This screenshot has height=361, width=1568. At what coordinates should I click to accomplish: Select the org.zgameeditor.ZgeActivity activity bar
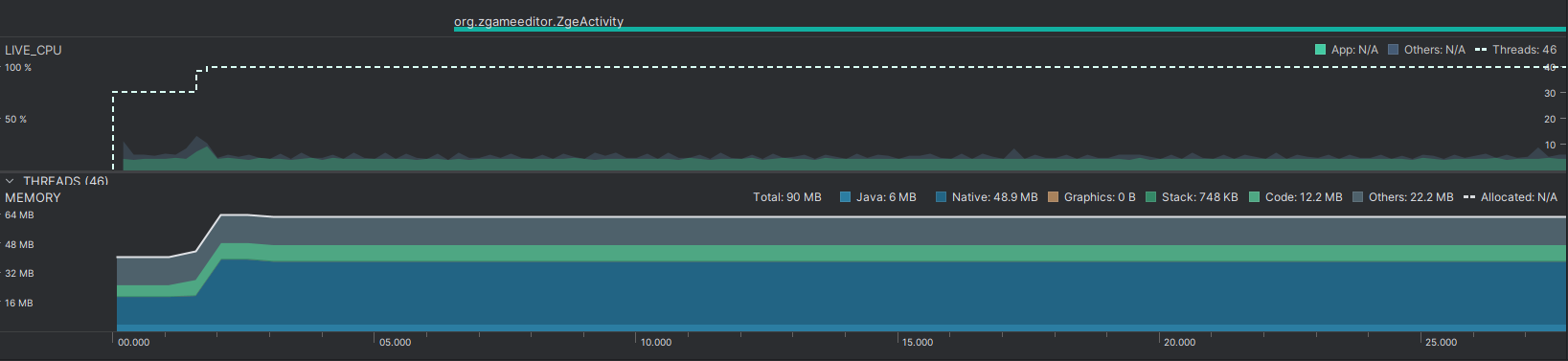(x=1011, y=30)
